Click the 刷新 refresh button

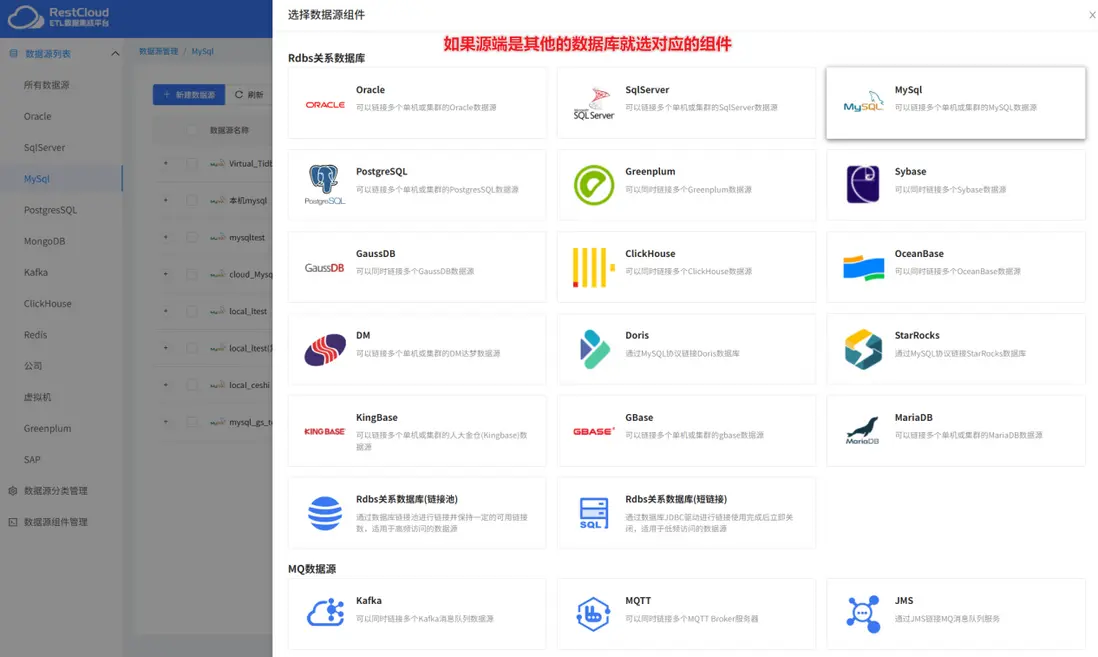point(249,95)
